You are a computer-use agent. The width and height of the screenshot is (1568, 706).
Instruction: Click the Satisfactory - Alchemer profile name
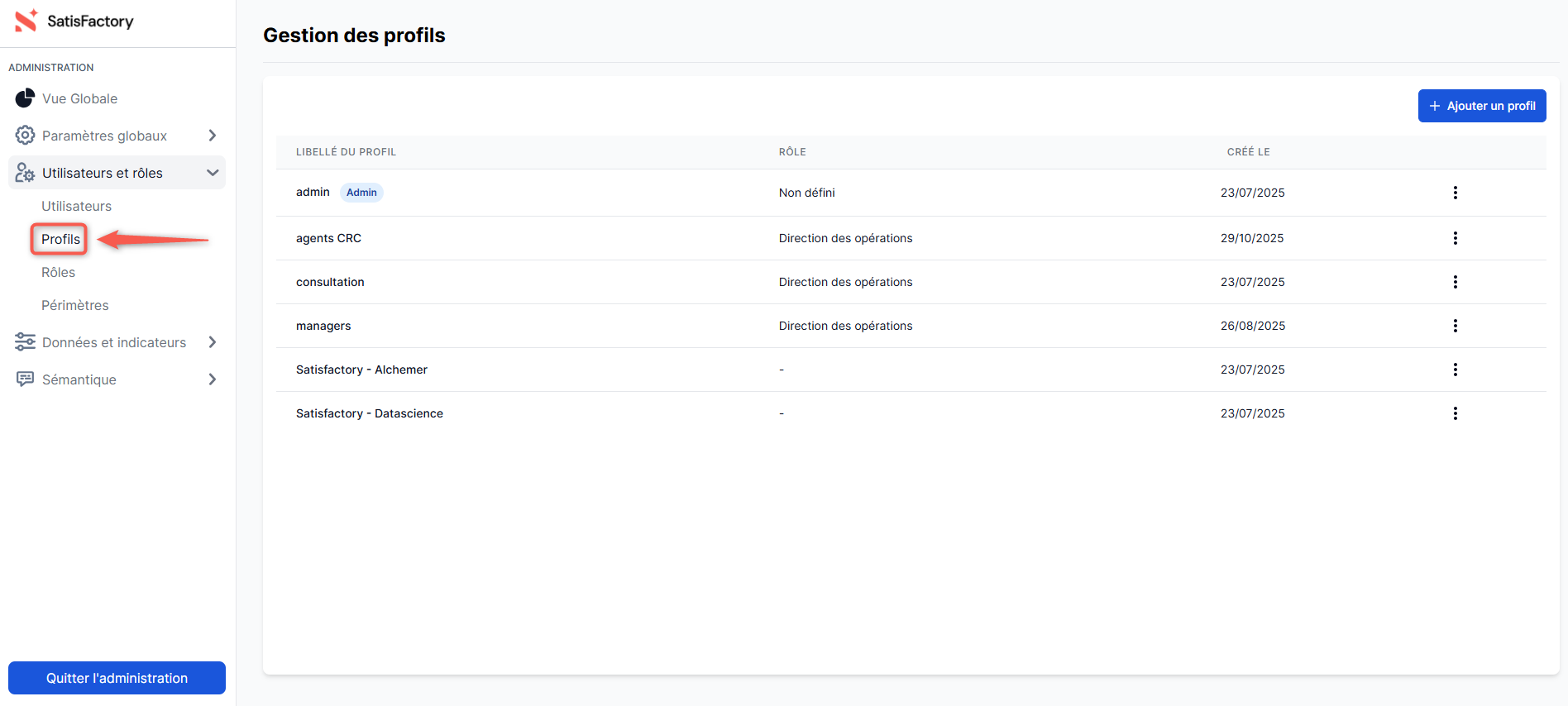click(x=361, y=370)
